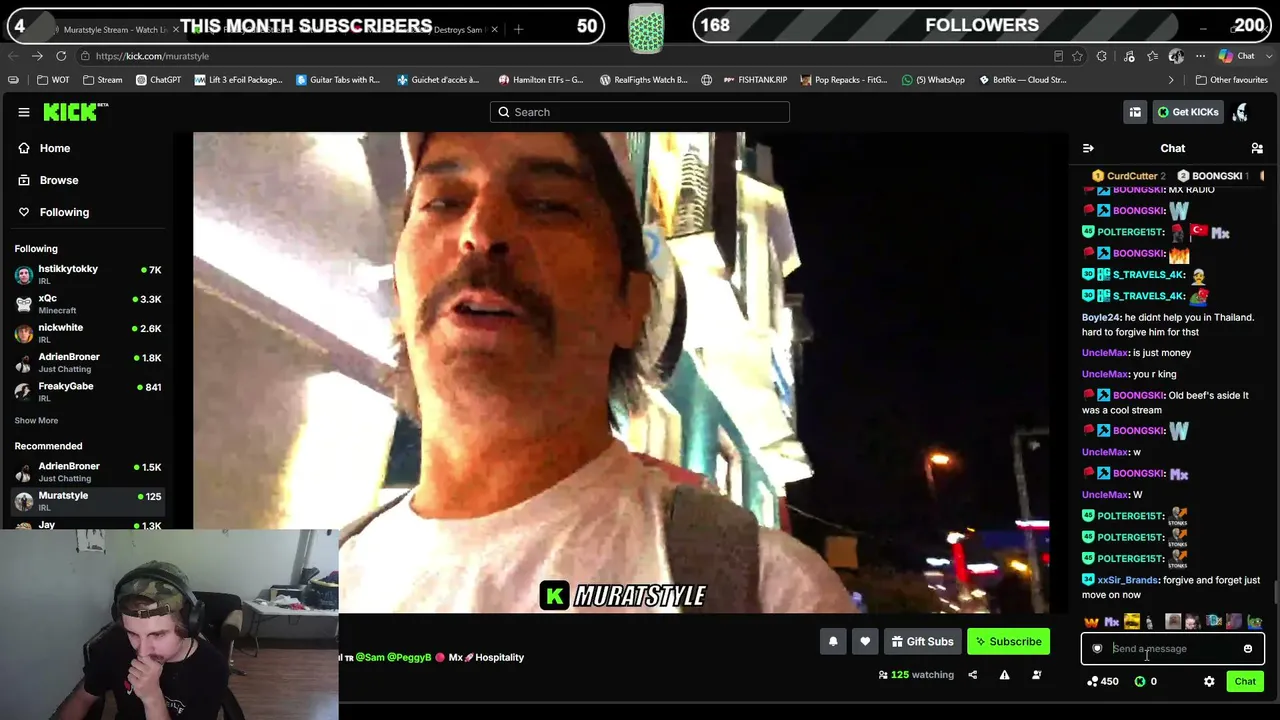The width and height of the screenshot is (1280, 720).
Task: Open nickwhite channel in Following list
Action: point(88,333)
